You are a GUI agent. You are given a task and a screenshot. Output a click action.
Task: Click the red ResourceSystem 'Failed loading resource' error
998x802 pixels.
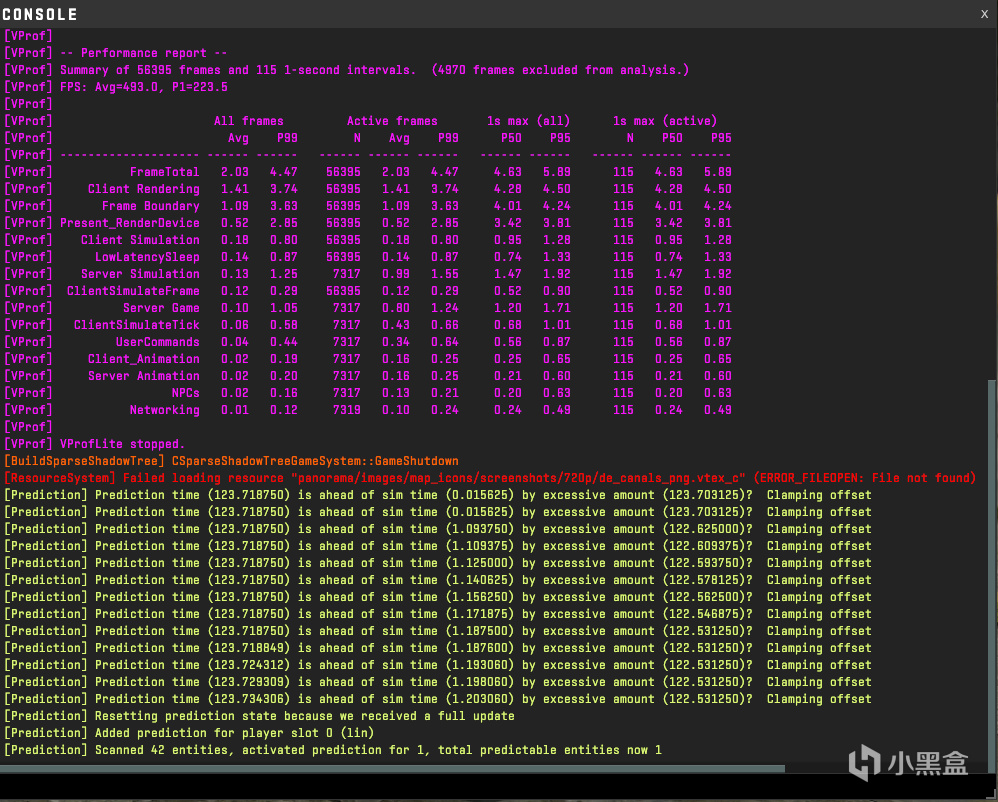click(489, 478)
